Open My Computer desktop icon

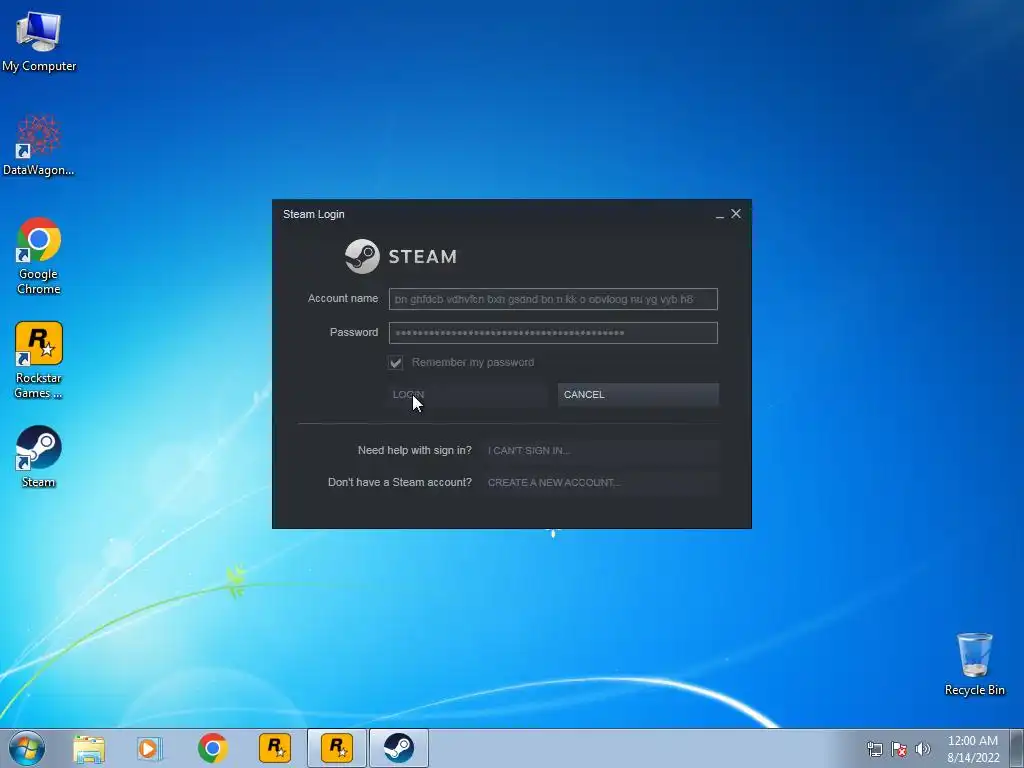click(x=39, y=40)
